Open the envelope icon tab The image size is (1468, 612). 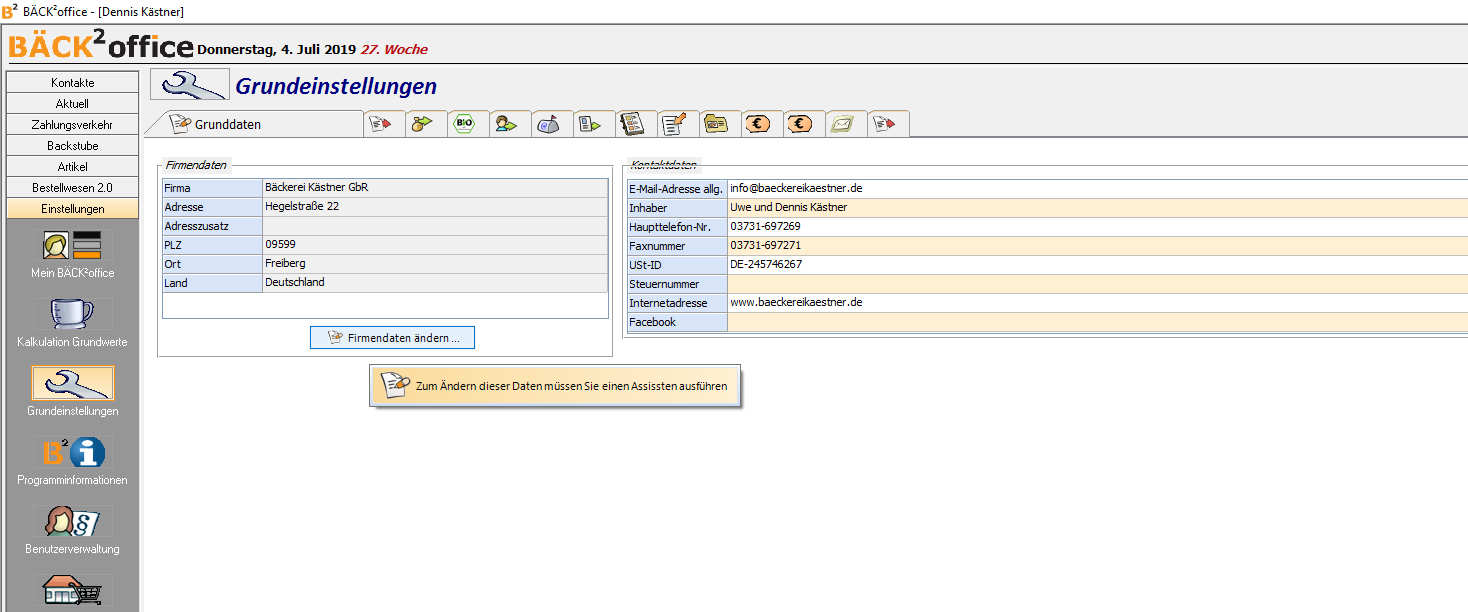(842, 124)
